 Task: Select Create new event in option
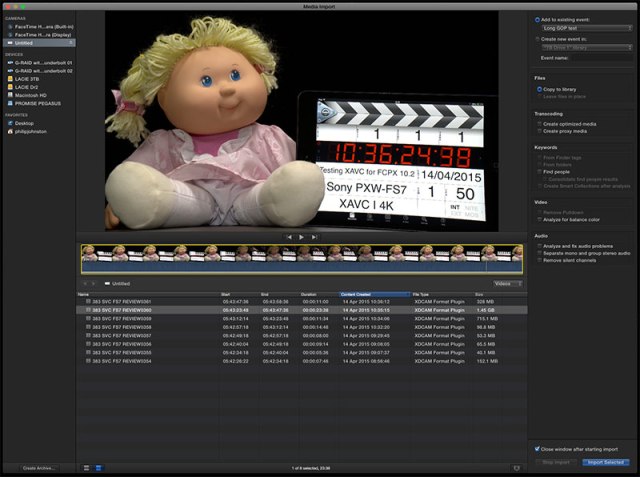(537, 39)
